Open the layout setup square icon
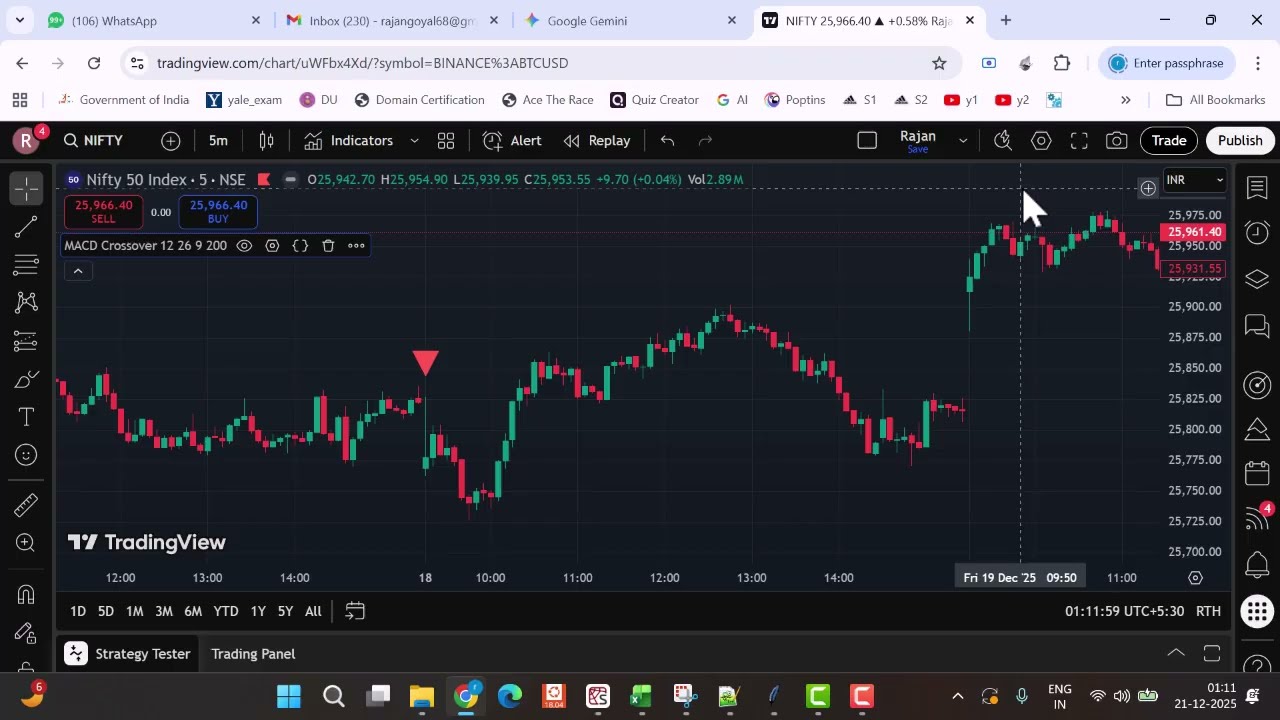This screenshot has width=1280, height=720. pos(867,141)
